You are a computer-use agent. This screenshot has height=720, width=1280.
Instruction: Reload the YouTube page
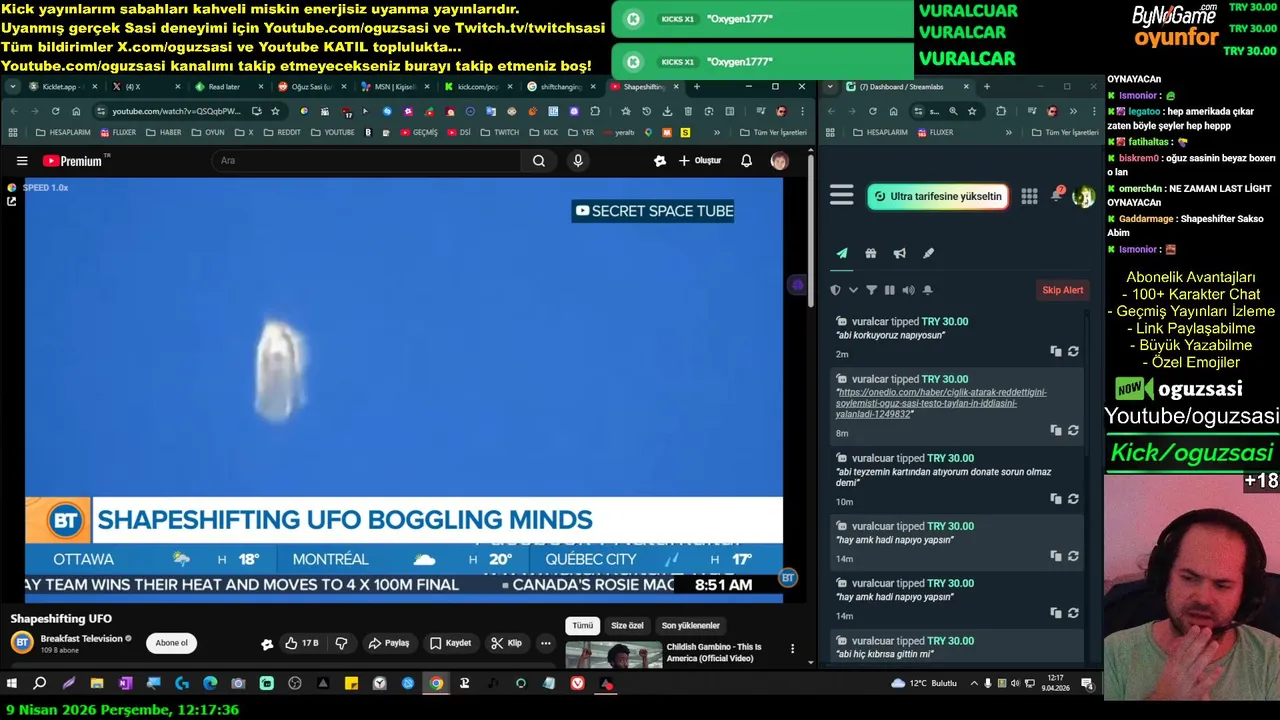(x=55, y=111)
